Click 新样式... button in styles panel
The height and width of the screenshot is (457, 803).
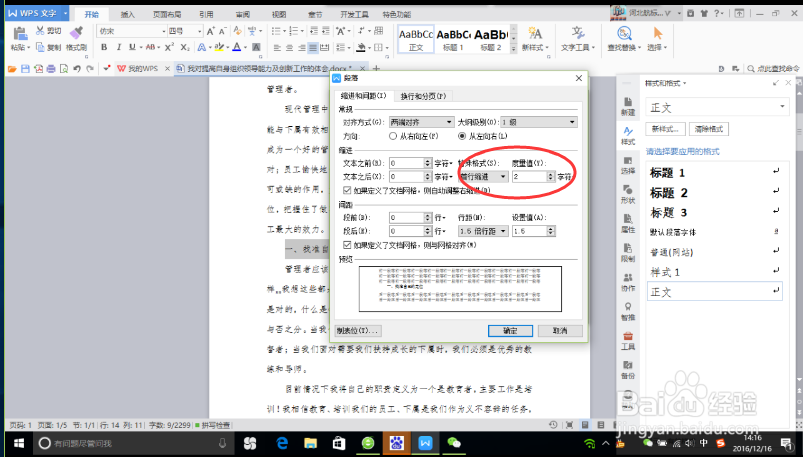tap(665, 129)
